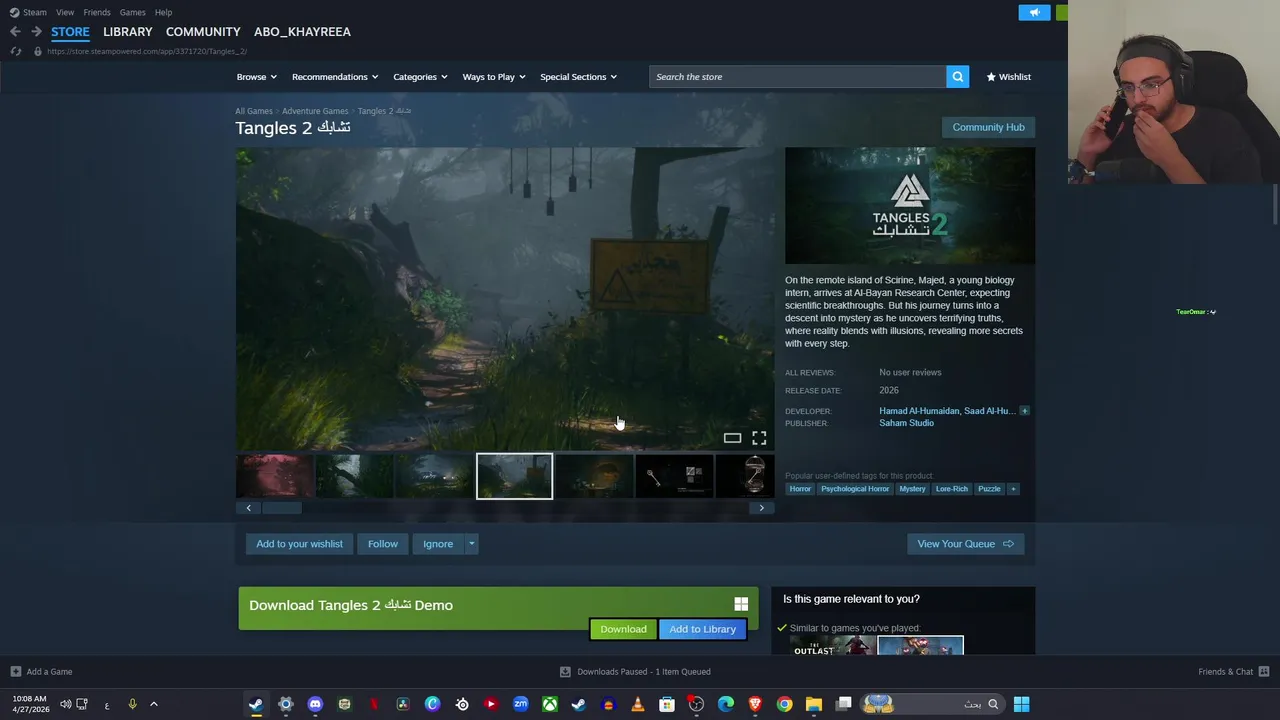The image size is (1280, 720).
Task: Open the Wishlist link
Action: point(1008,77)
